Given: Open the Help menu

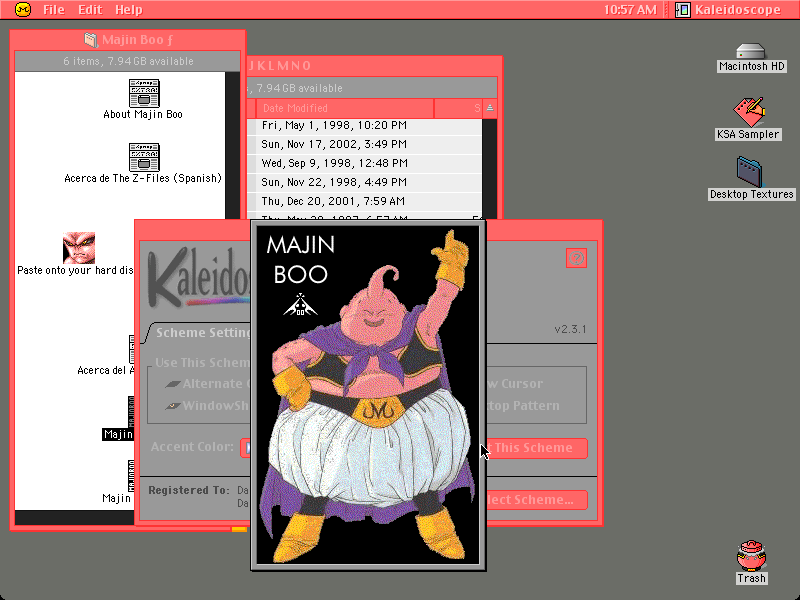Looking at the screenshot, I should coord(129,10).
